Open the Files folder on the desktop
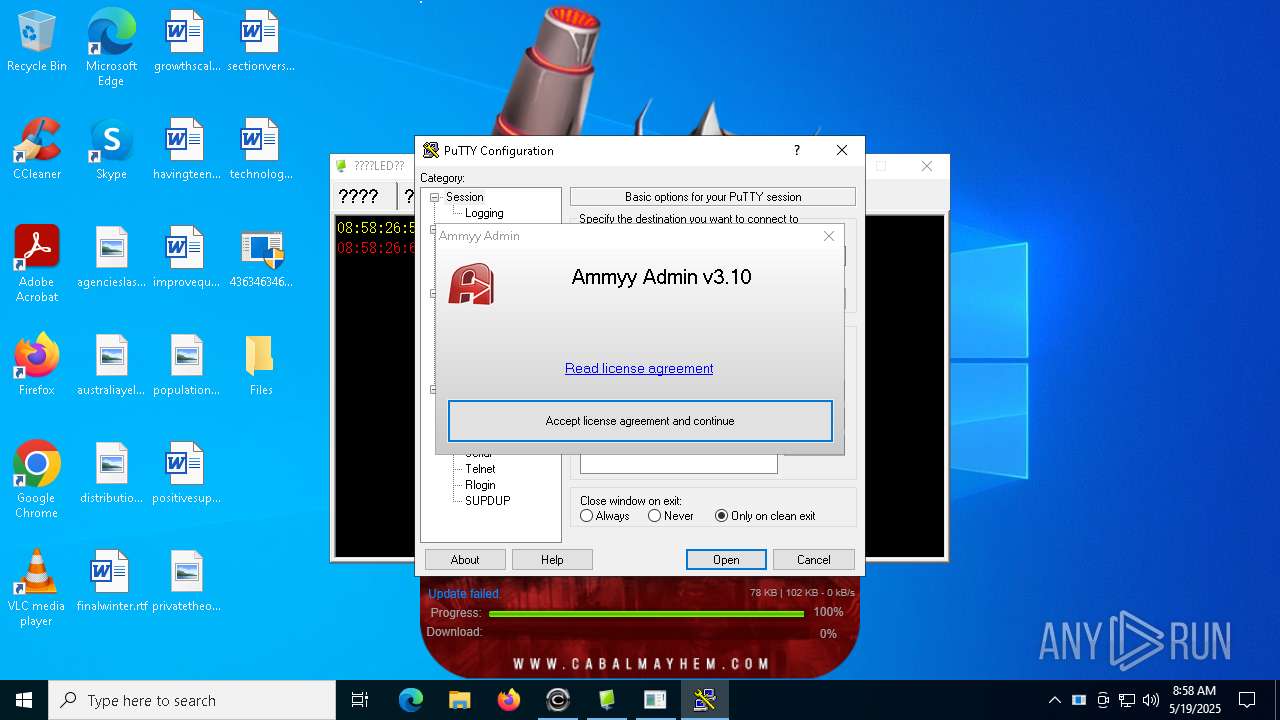 click(x=260, y=366)
